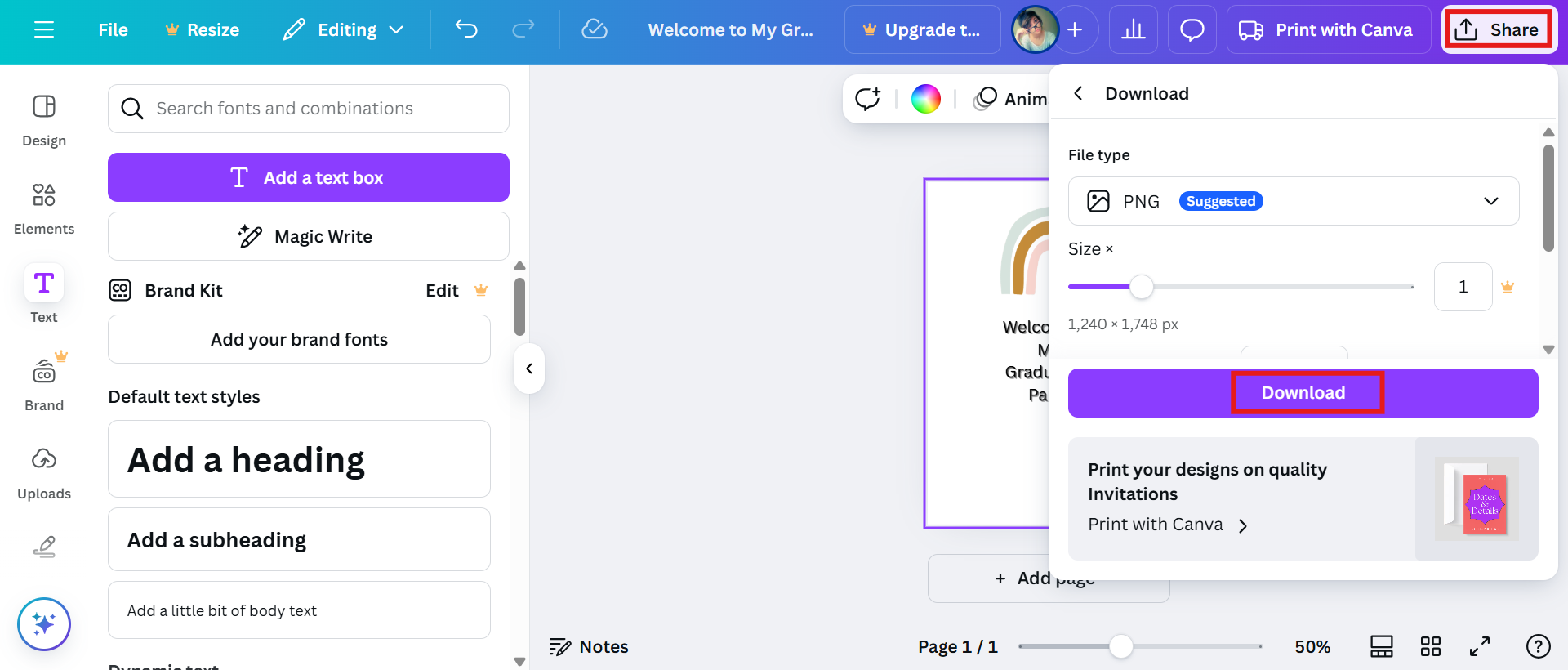The image size is (1568, 670).
Task: Open the Draw tool in sidebar
Action: pyautogui.click(x=44, y=546)
